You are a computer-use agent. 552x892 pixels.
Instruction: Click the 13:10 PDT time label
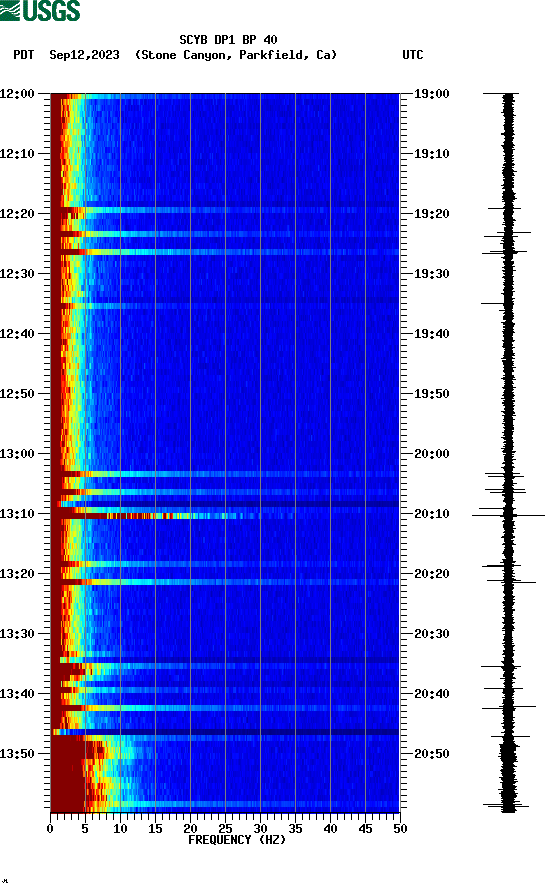click(17, 514)
